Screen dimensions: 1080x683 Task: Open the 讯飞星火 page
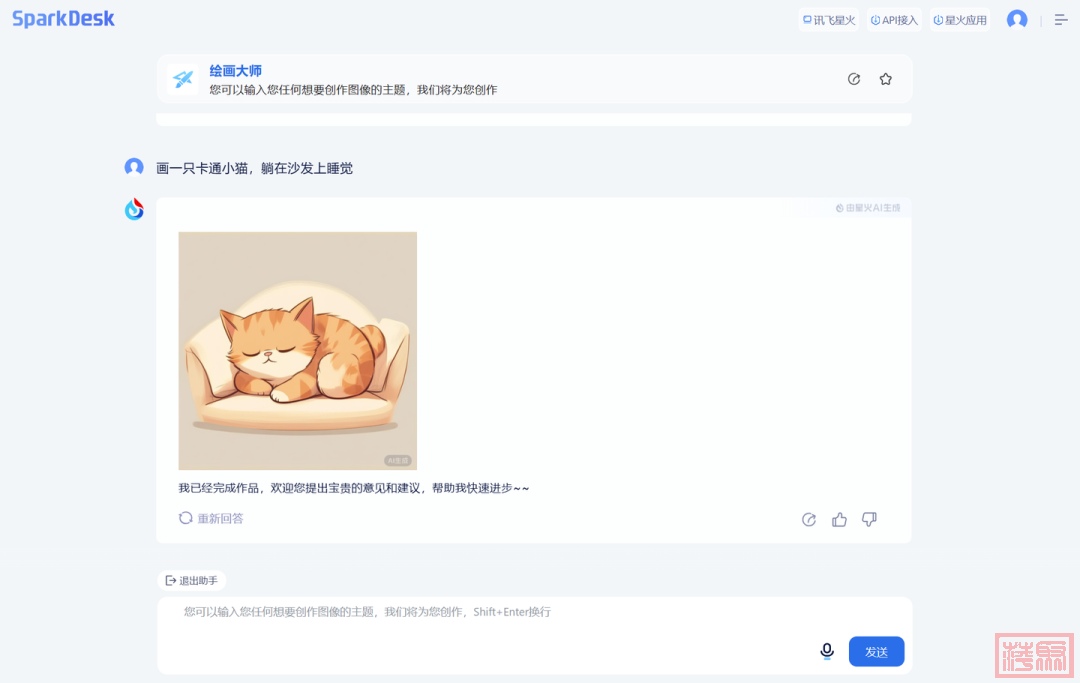pyautogui.click(x=829, y=20)
